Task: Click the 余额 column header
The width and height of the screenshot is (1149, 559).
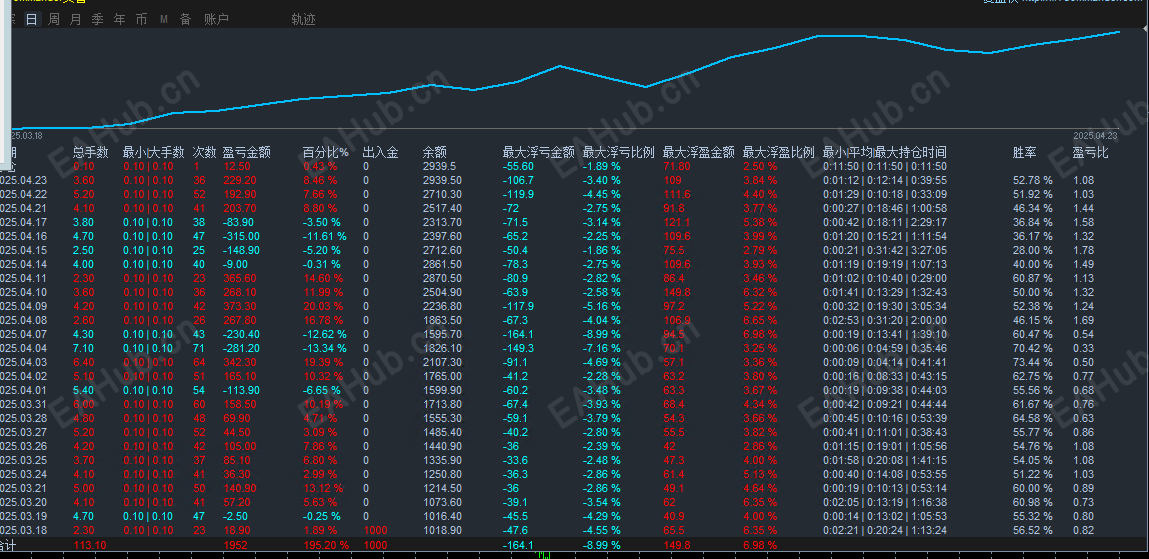Action: coord(435,152)
